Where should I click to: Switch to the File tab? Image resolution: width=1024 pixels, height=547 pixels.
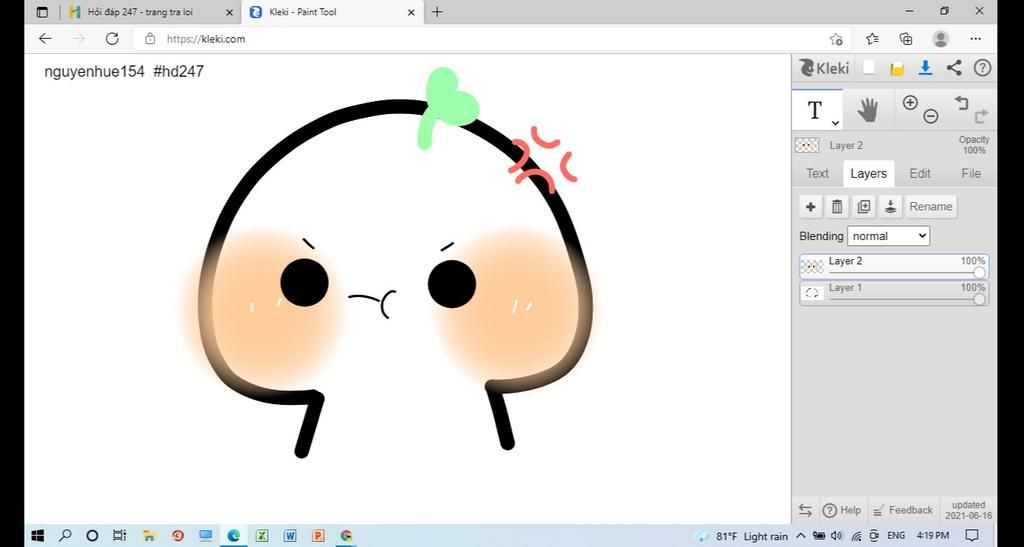tap(971, 174)
